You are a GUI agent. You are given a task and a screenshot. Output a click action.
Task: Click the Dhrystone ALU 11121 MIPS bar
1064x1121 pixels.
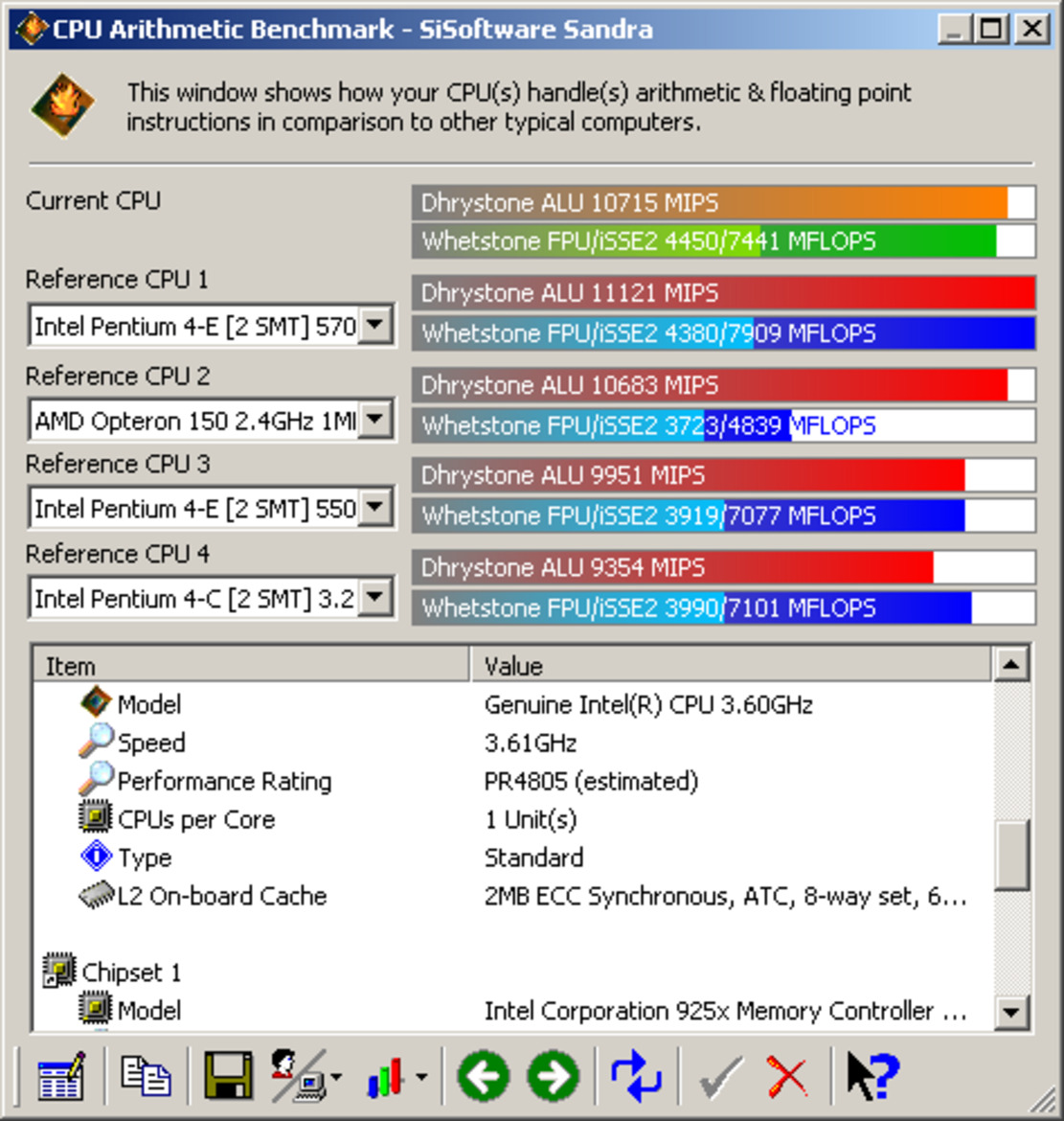pyautogui.click(x=723, y=293)
